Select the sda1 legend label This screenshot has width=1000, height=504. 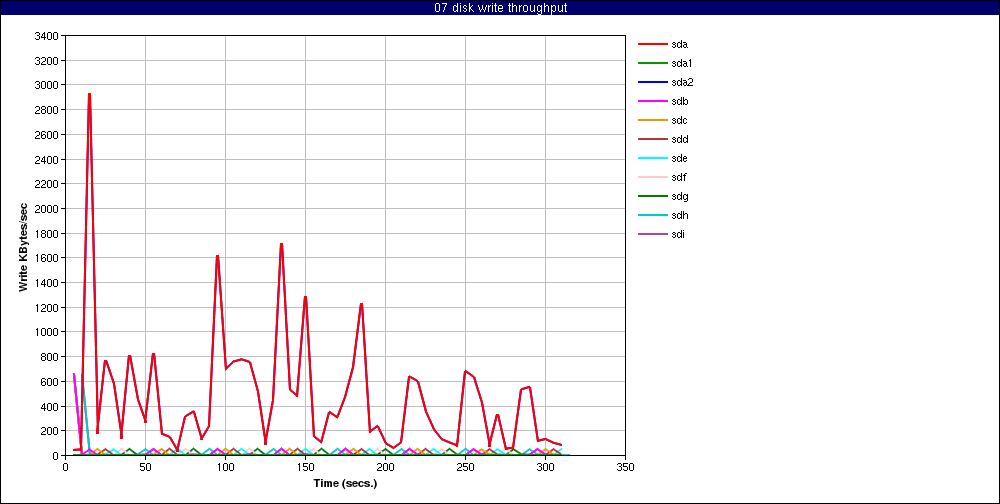point(681,64)
